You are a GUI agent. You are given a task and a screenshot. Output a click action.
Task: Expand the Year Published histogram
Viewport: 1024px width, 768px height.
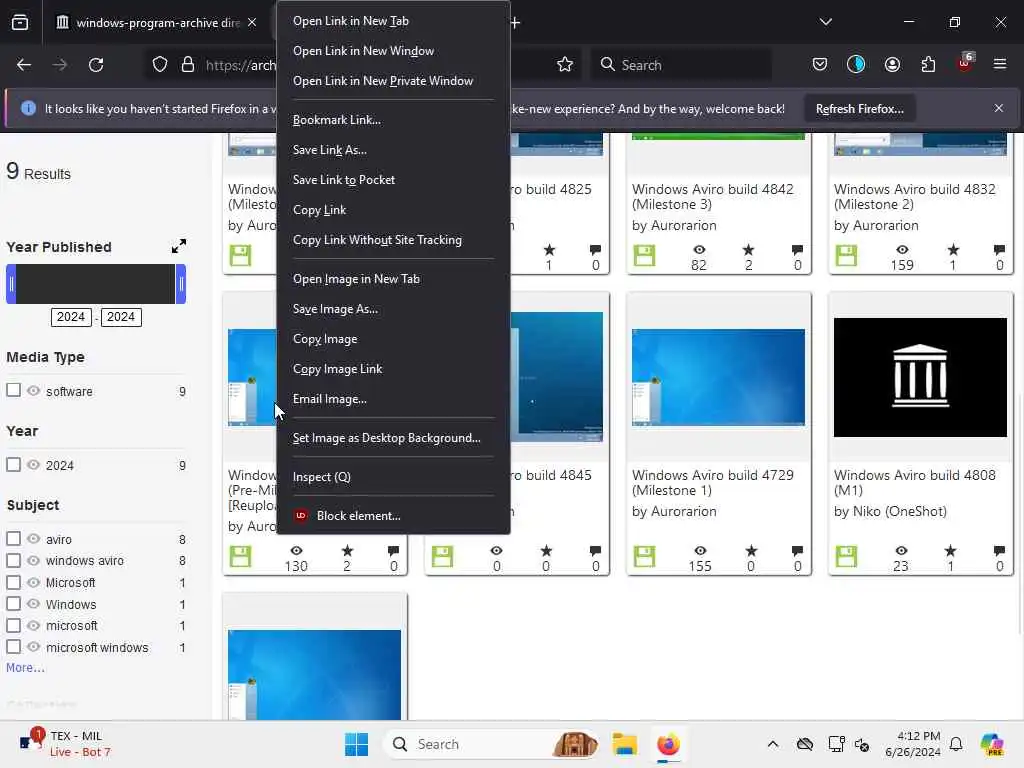pos(178,246)
